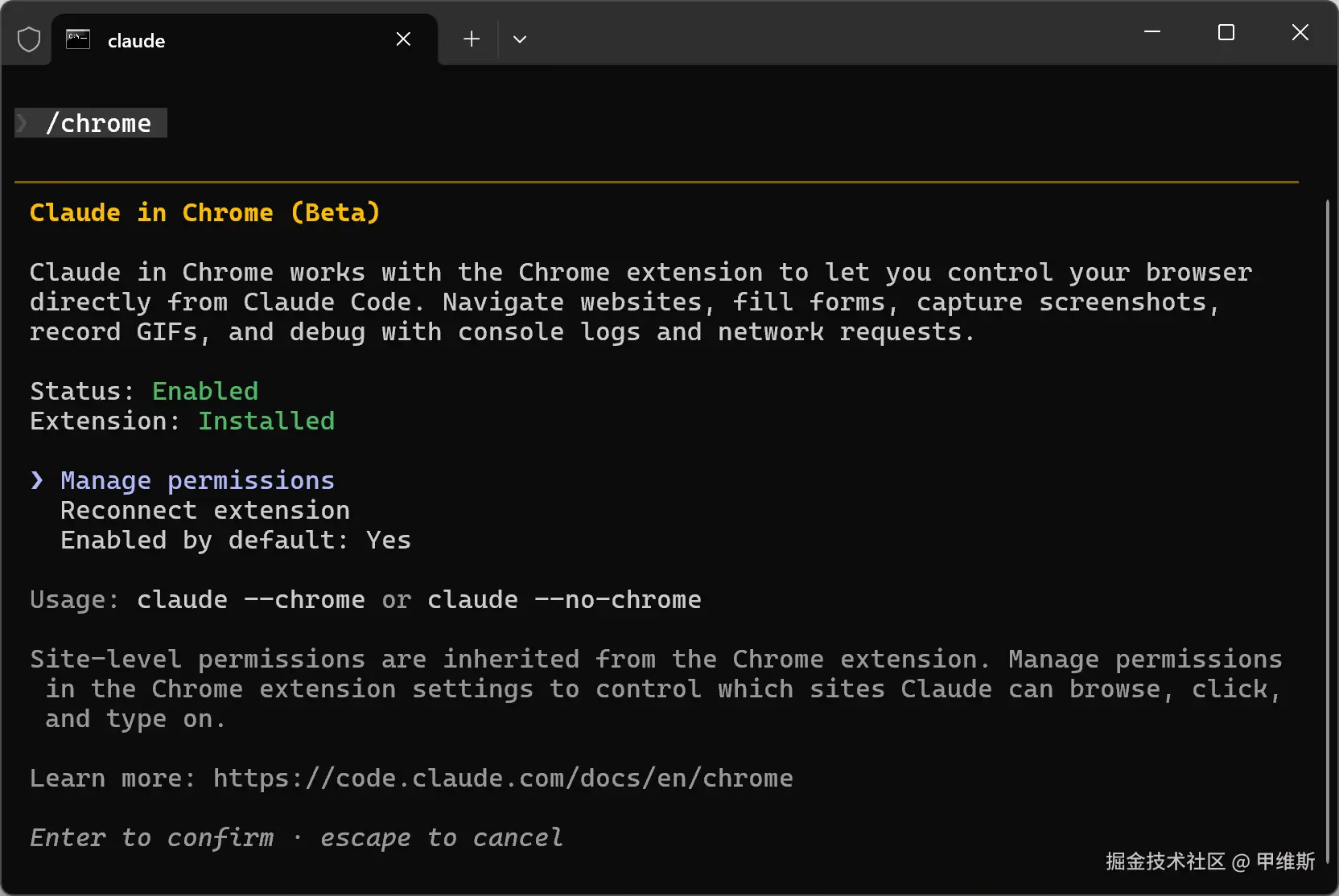The width and height of the screenshot is (1339, 896).
Task: Open the new tab profile dropdown
Action: [520, 39]
